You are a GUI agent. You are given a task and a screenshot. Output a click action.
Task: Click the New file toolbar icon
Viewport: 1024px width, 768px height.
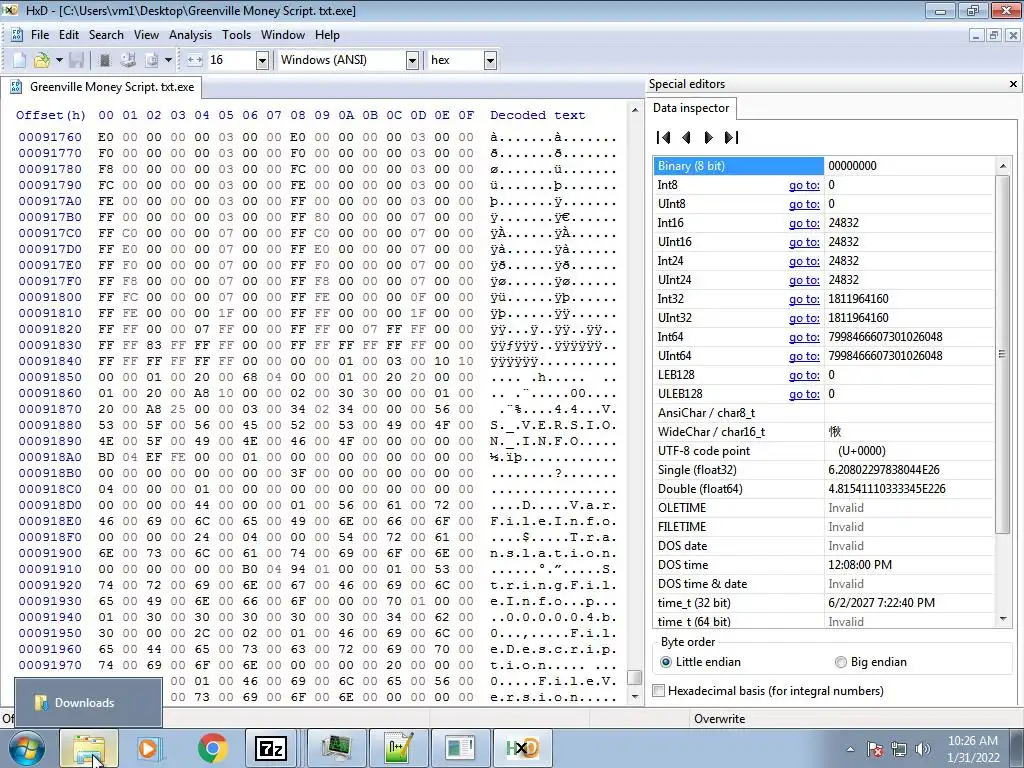[20, 60]
